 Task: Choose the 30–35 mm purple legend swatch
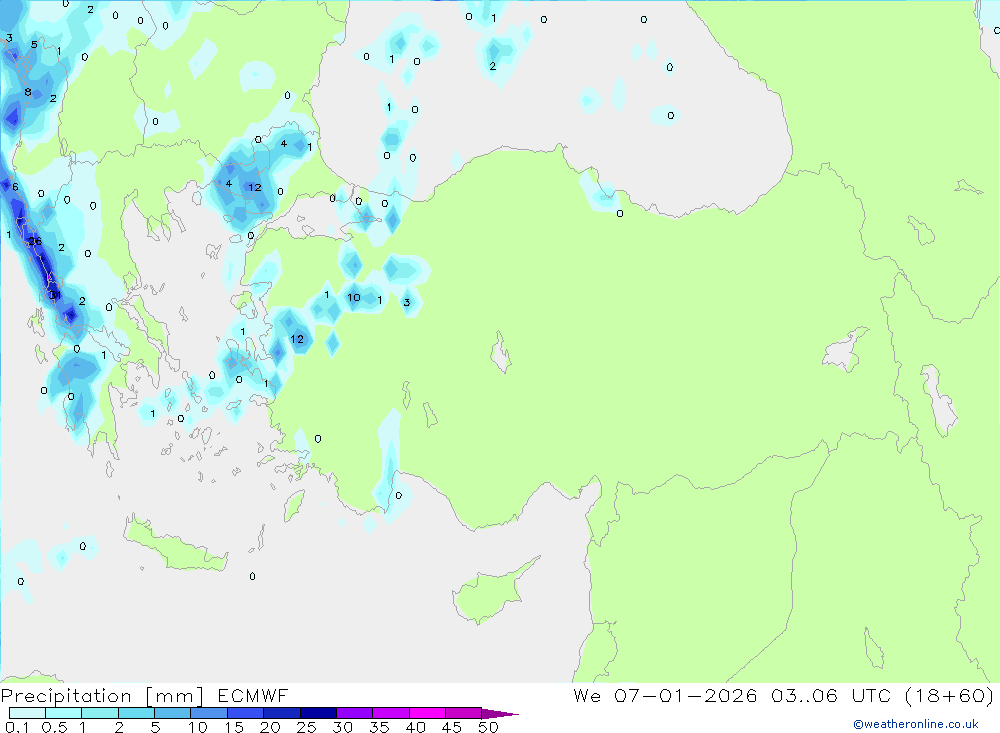(354, 713)
